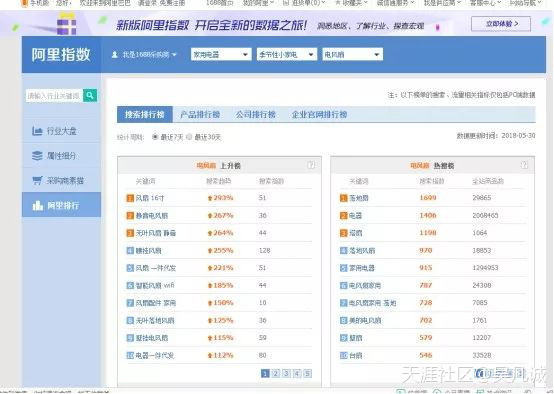Switch to 产品排行榜 tab
This screenshot has width=554, height=394.
tap(200, 114)
